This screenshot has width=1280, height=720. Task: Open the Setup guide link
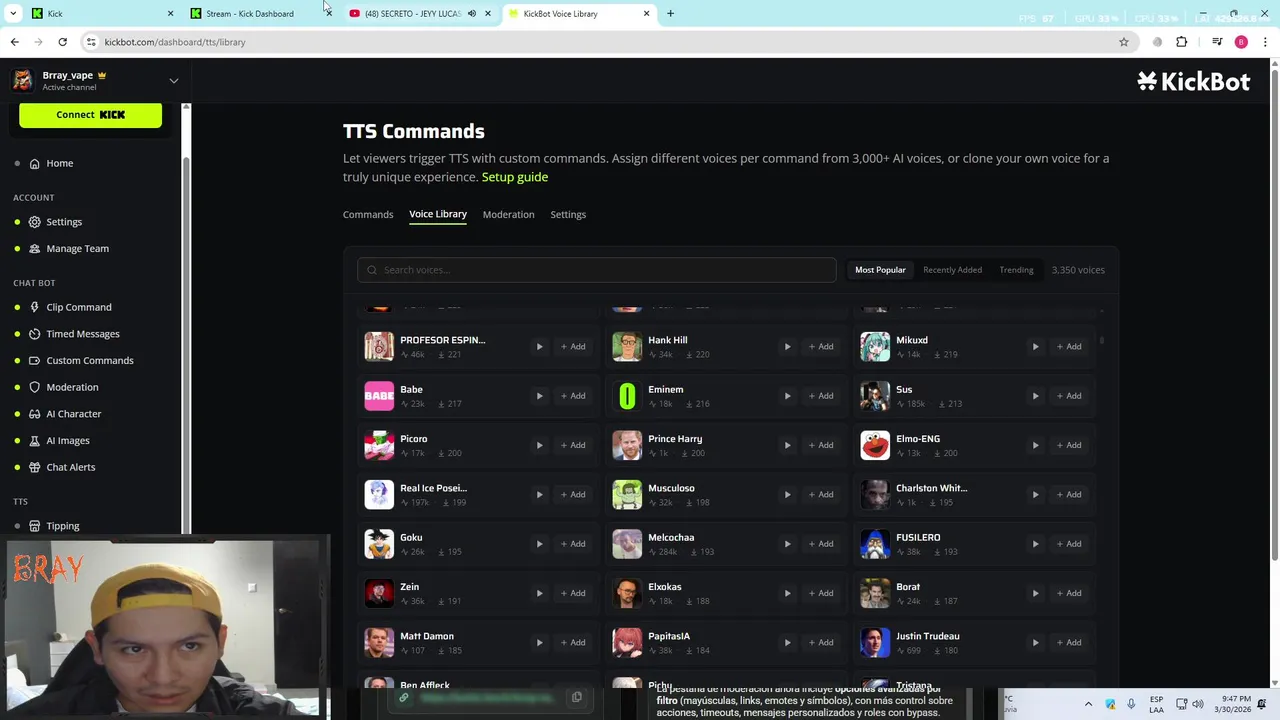click(515, 177)
